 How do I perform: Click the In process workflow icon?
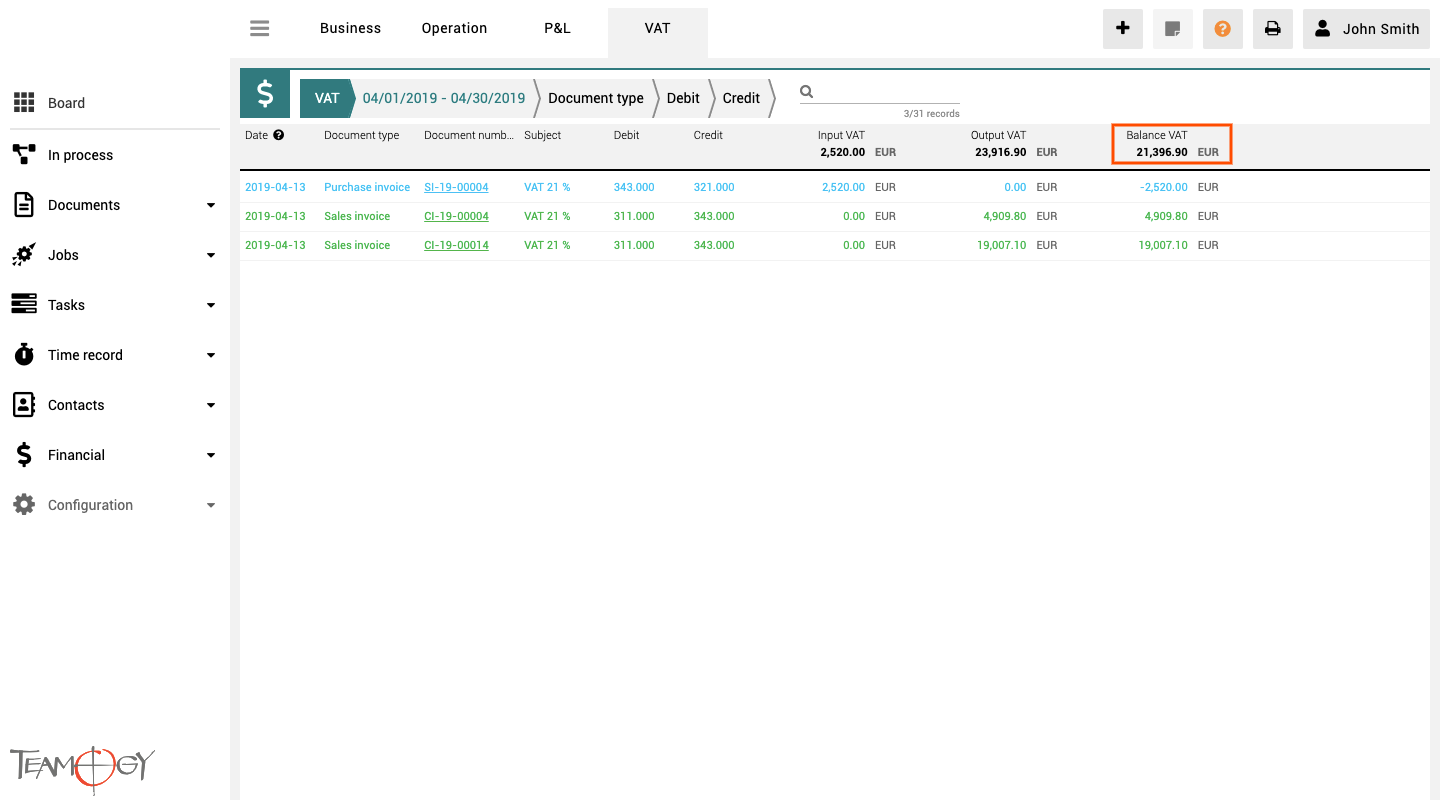point(24,155)
